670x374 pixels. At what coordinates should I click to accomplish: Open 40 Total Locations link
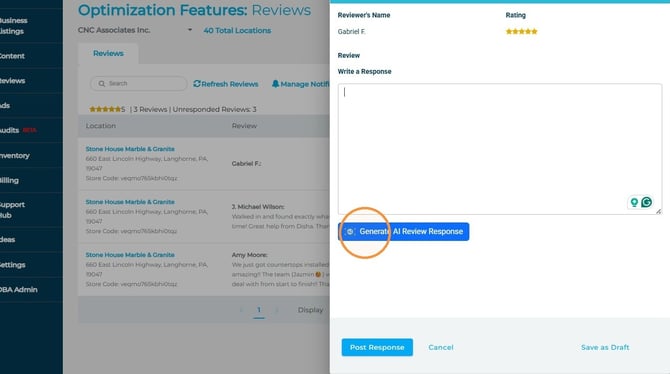(237, 30)
